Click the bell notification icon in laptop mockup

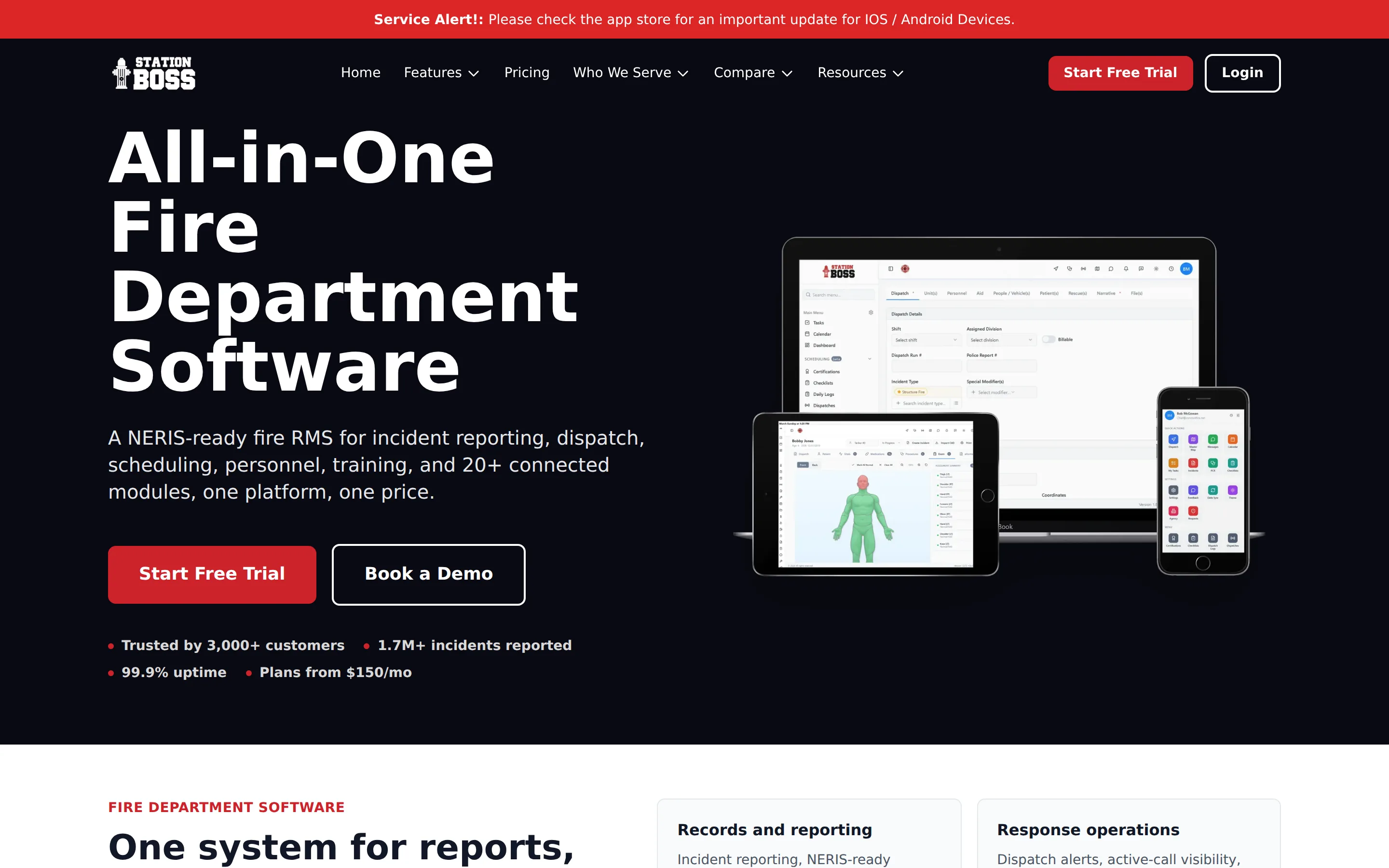click(x=1126, y=269)
